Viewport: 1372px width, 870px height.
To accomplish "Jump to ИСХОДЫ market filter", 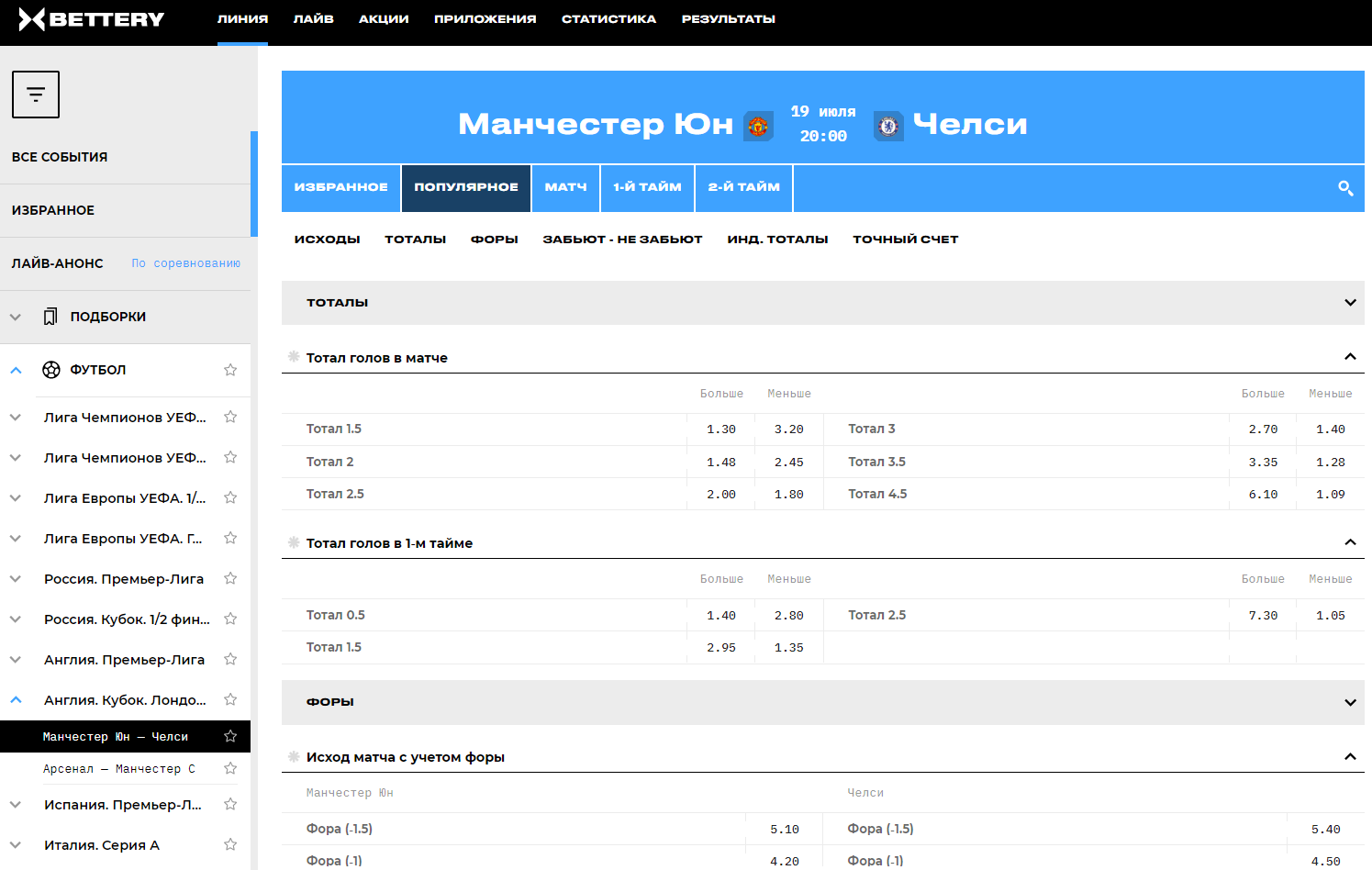I will 328,240.
